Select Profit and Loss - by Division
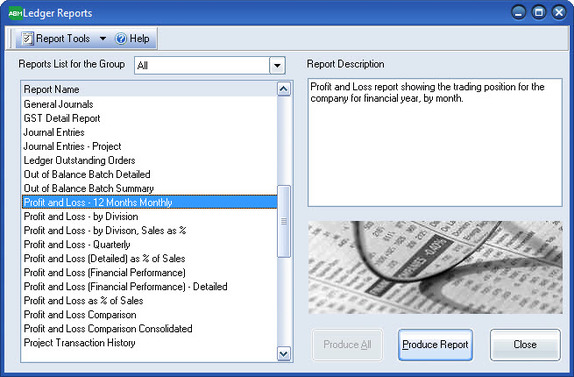This screenshot has height=377, width=574. (149, 216)
